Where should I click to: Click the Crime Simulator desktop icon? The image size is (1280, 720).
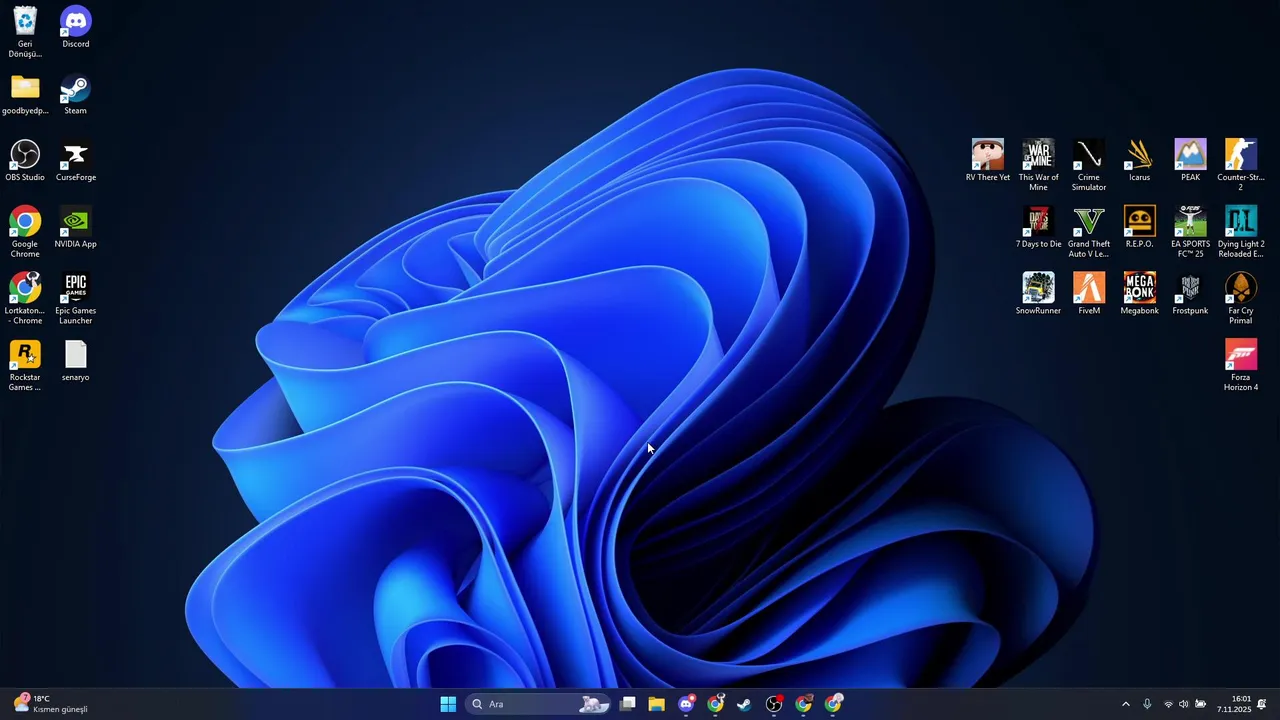(1089, 165)
